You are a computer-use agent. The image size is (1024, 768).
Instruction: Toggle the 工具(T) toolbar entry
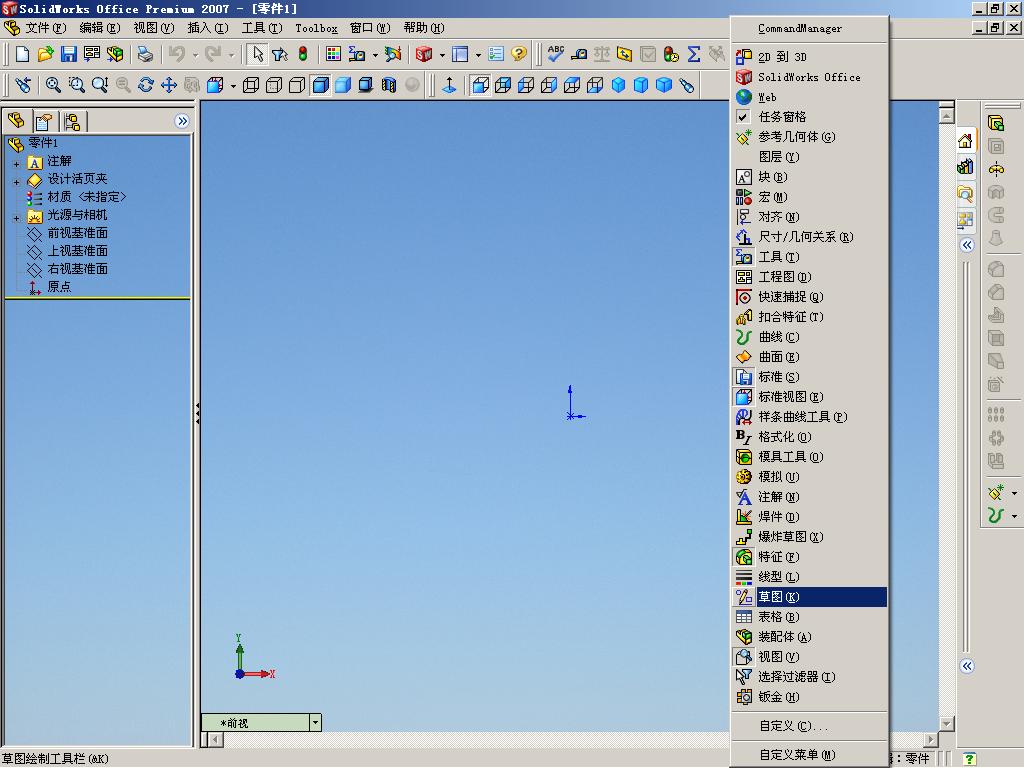pos(808,257)
